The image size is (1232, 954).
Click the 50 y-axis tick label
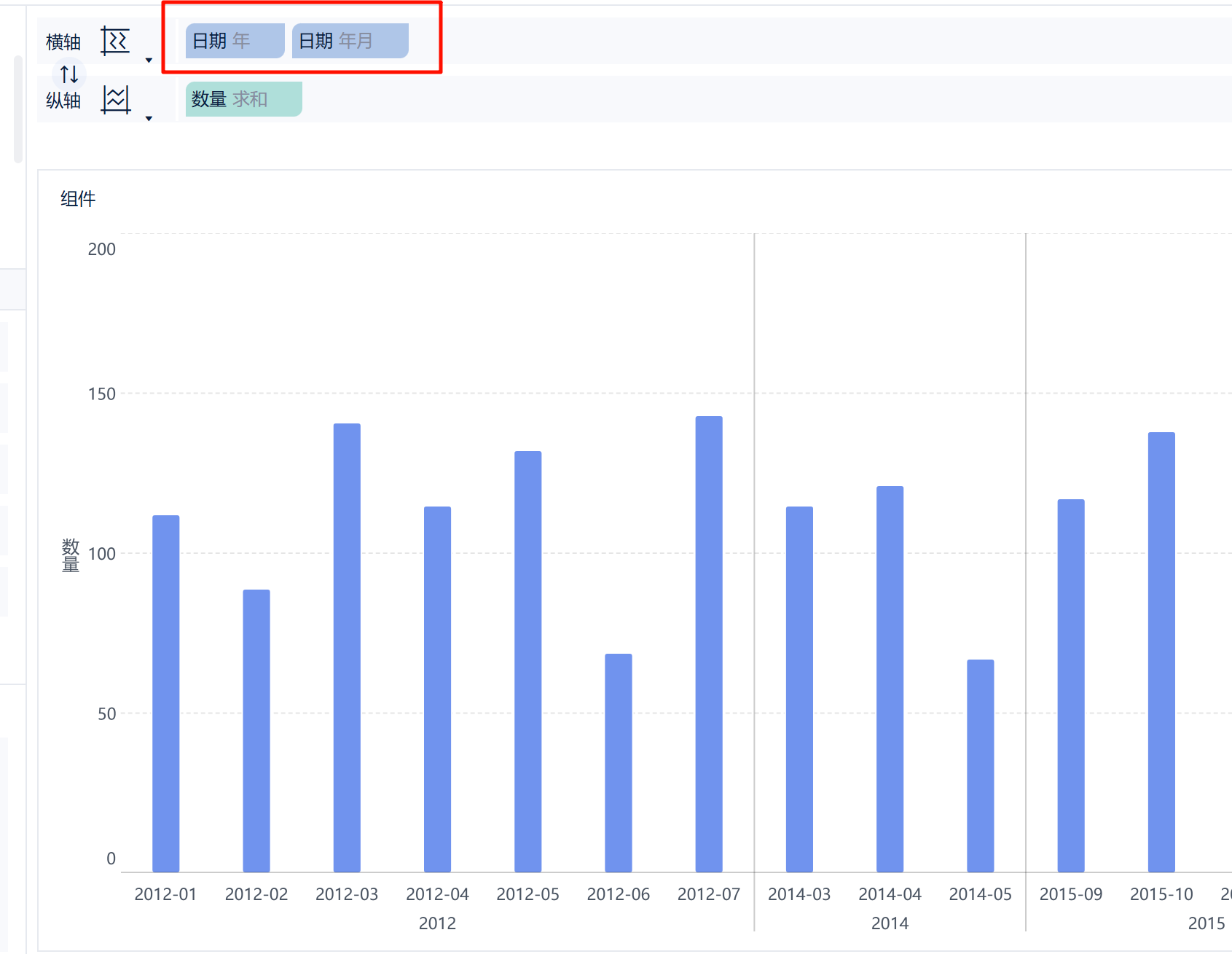106,714
